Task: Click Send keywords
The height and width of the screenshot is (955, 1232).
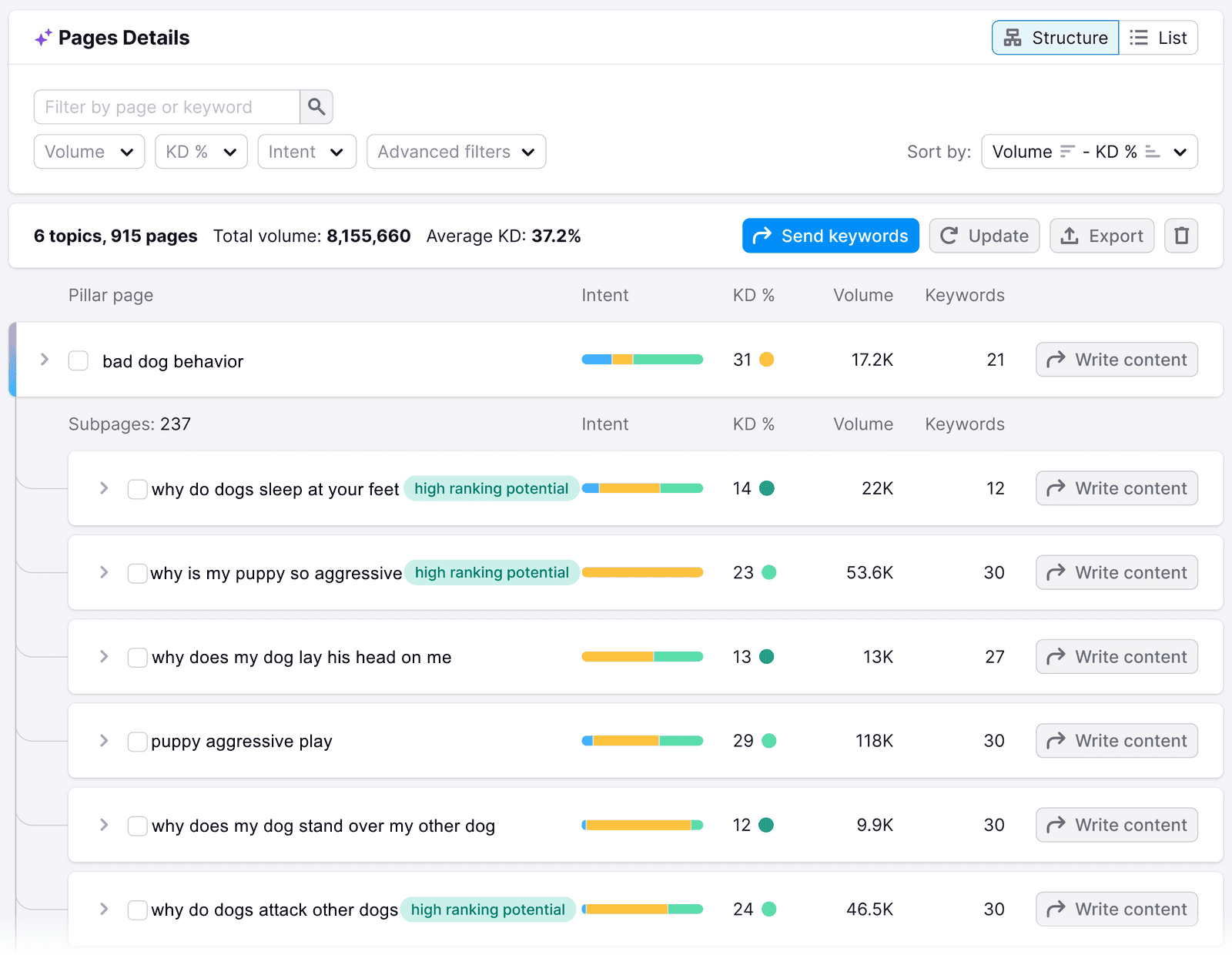Action: pos(830,236)
